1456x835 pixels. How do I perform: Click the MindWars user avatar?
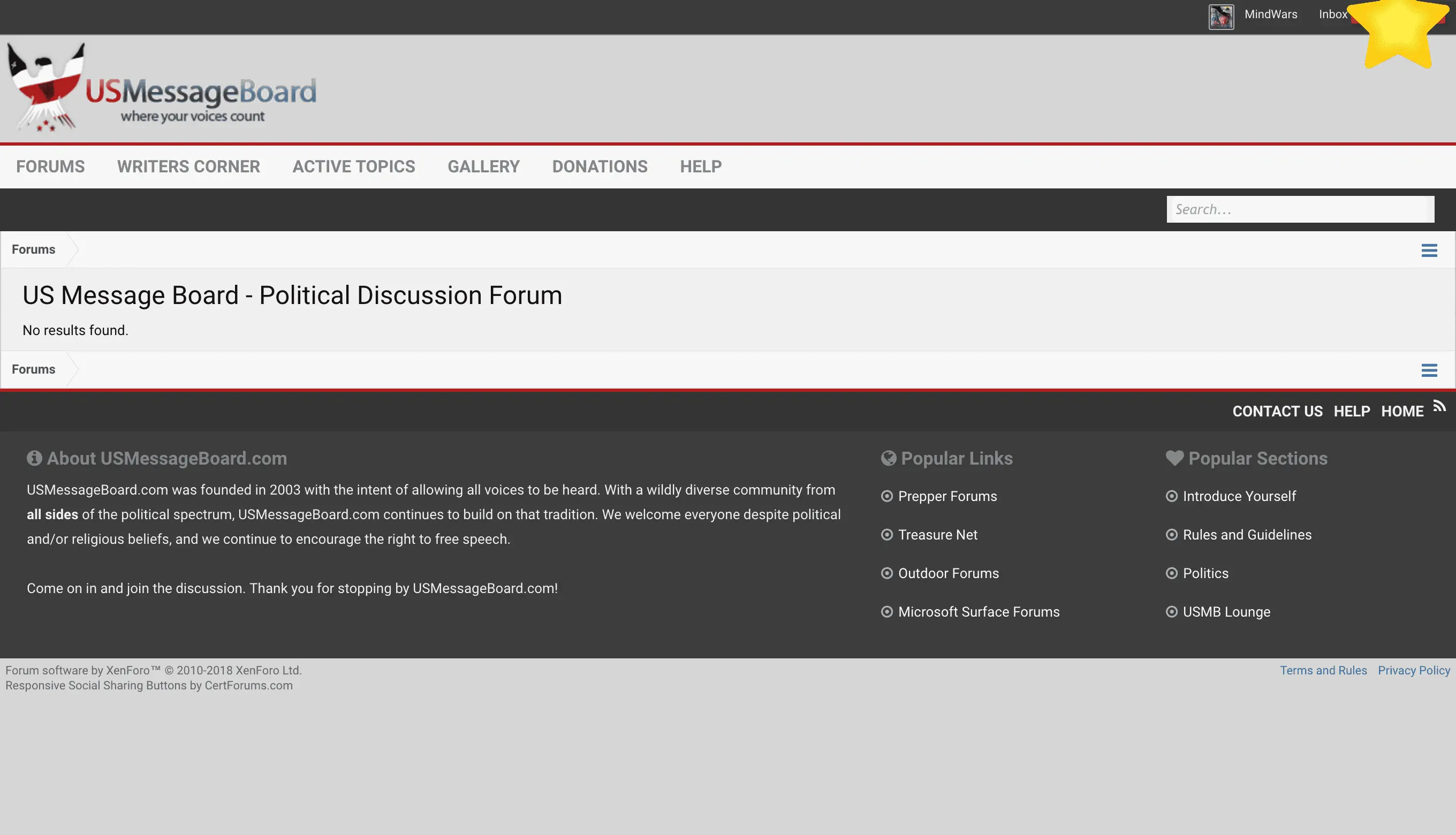point(1221,17)
